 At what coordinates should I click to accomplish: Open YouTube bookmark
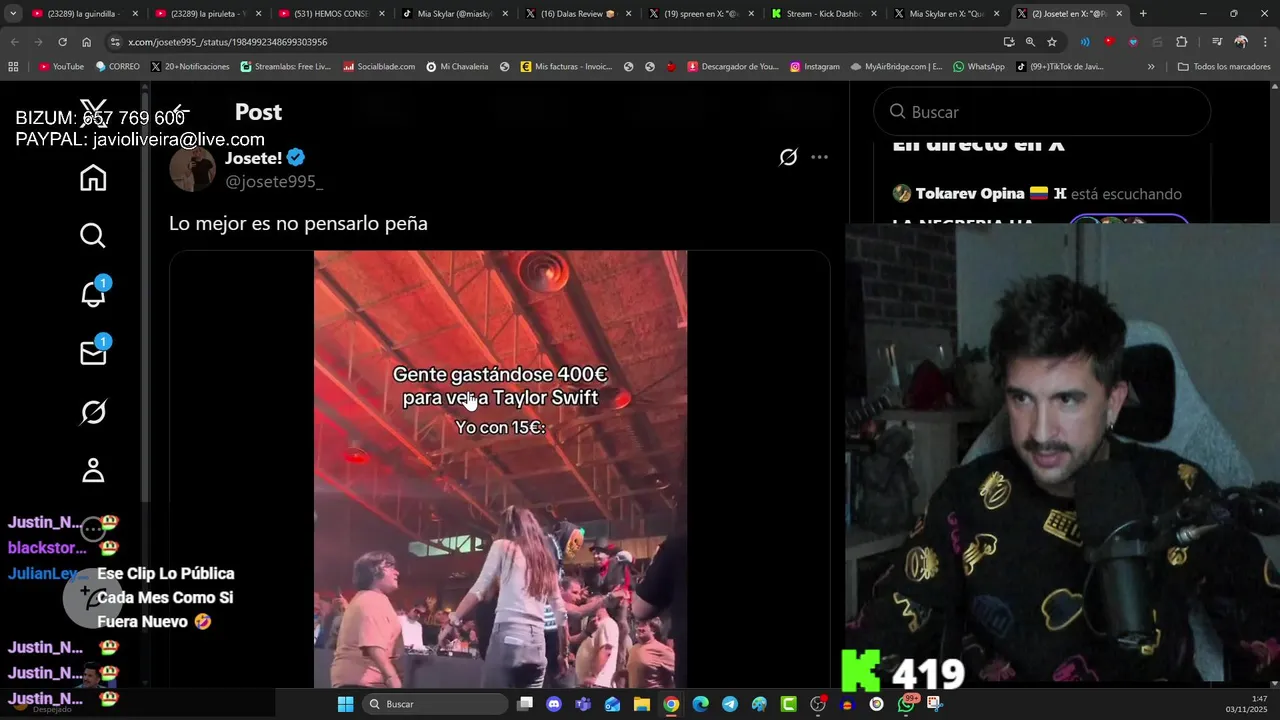tap(61, 67)
